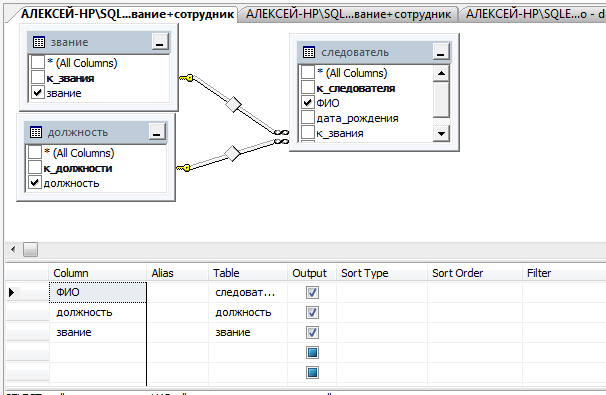Select к_следователя field name text

point(356,89)
